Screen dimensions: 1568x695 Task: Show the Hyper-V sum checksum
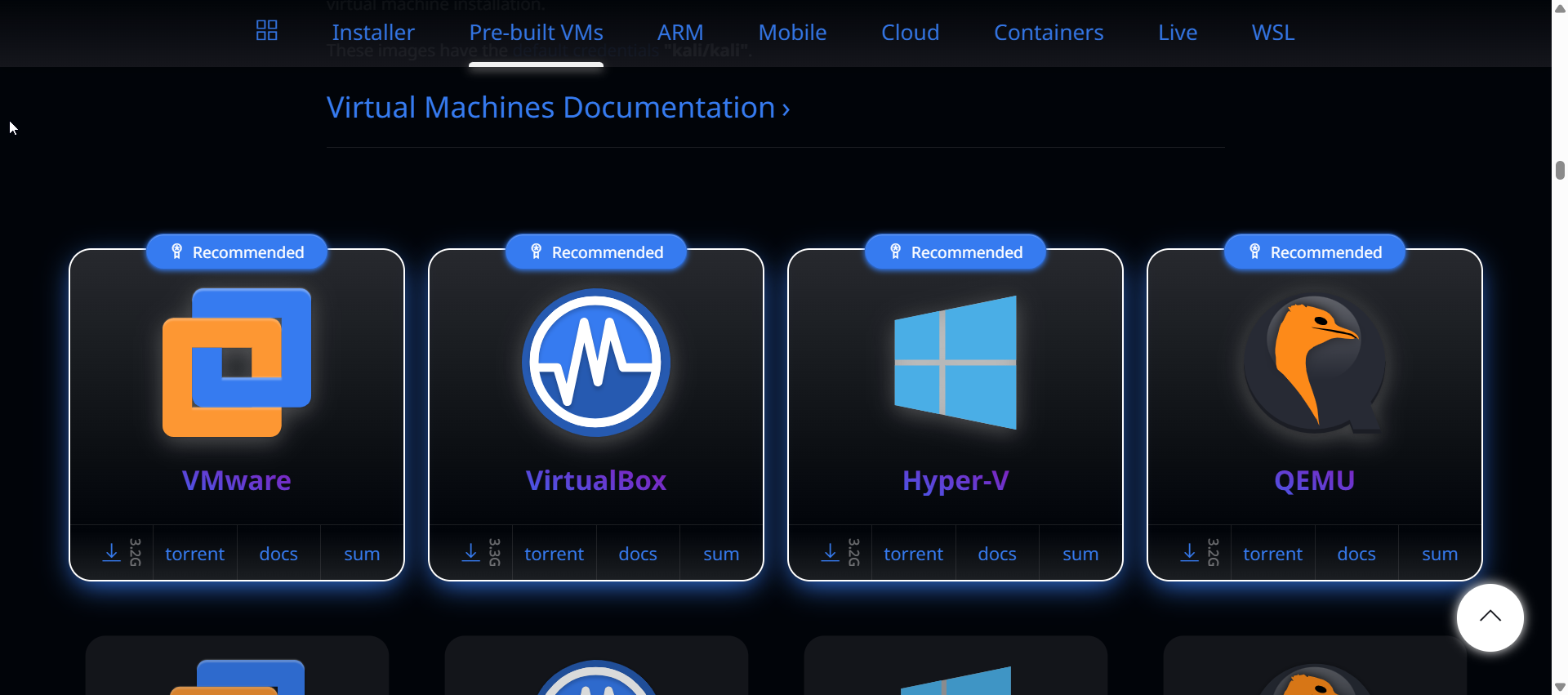click(1080, 554)
